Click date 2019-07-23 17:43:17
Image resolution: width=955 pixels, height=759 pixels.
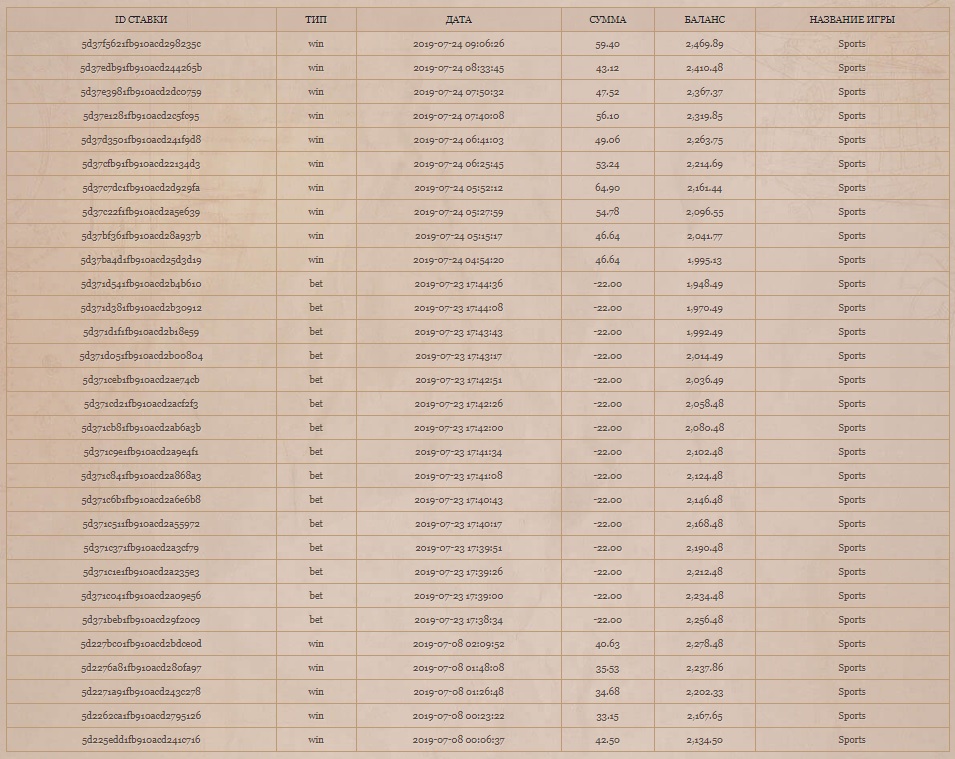tap(459, 356)
